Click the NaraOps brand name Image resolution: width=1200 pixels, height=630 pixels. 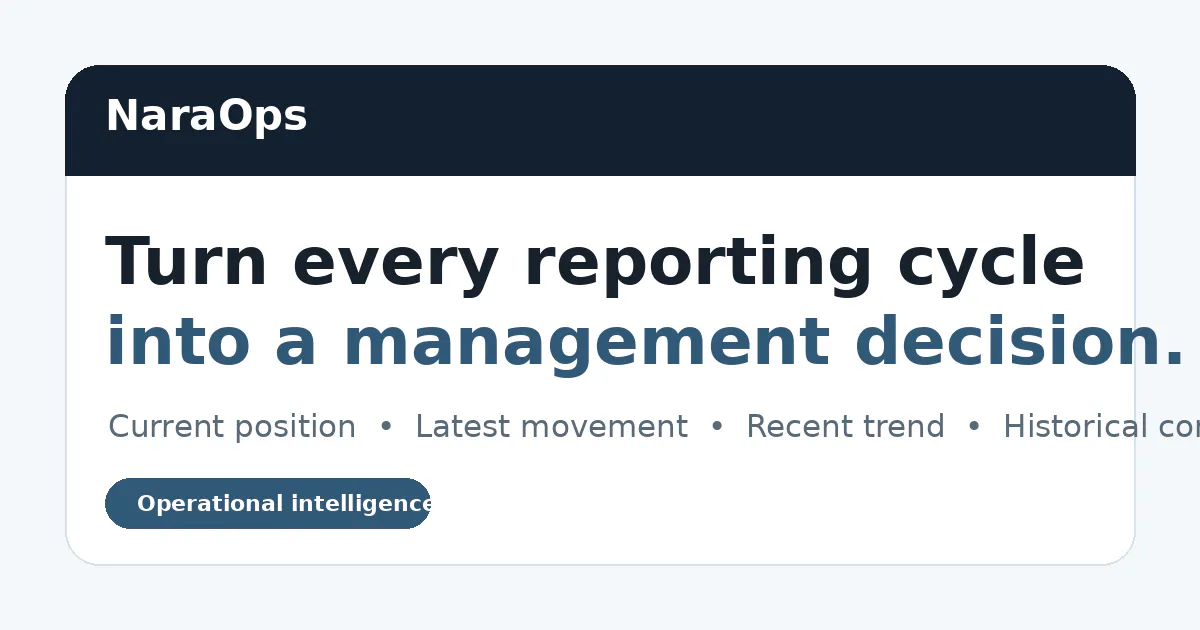point(206,116)
